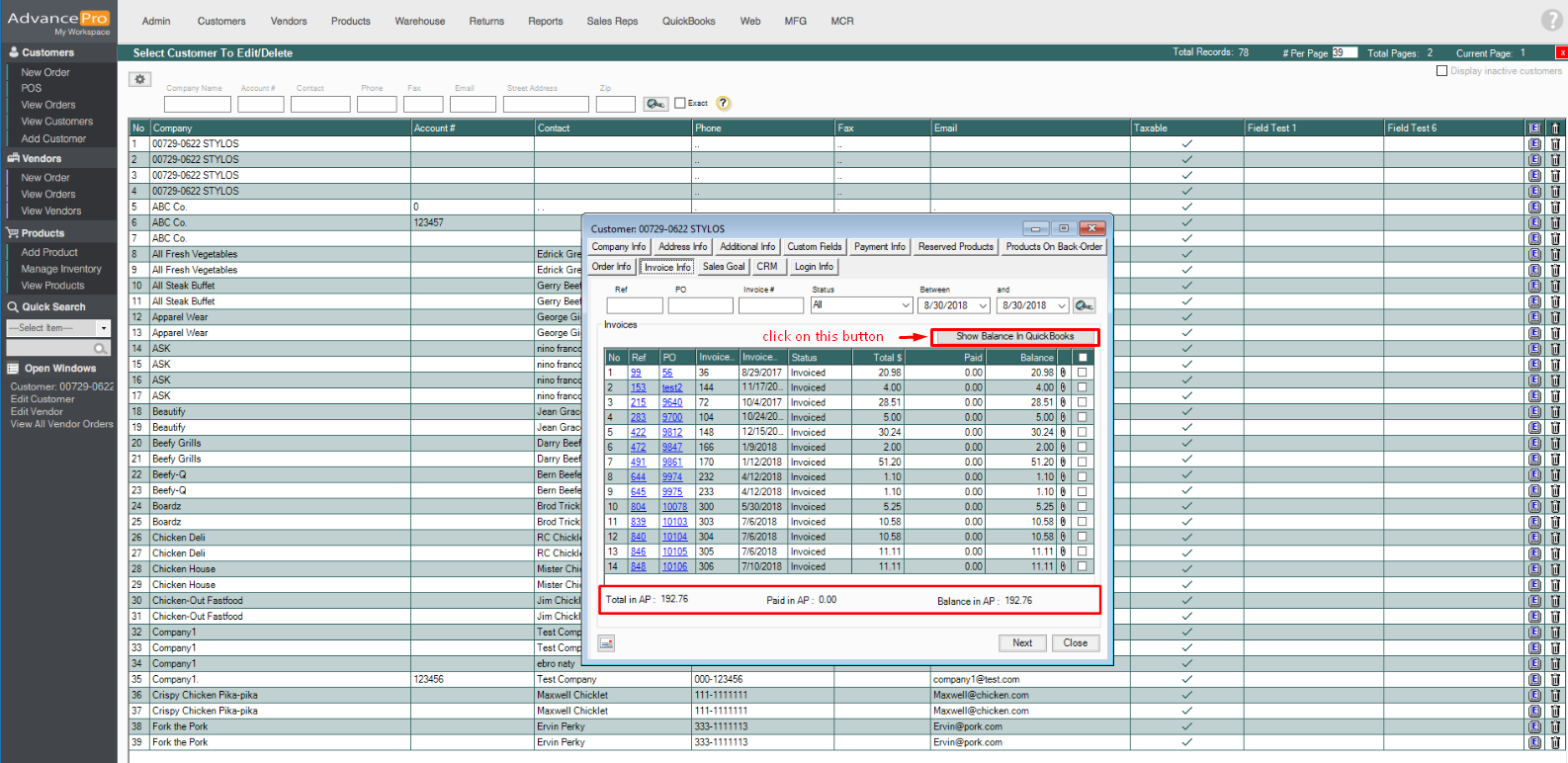Screen dimensions: 1568x763
Task: Click the customer search key icon beside Zip
Action: tap(655, 104)
